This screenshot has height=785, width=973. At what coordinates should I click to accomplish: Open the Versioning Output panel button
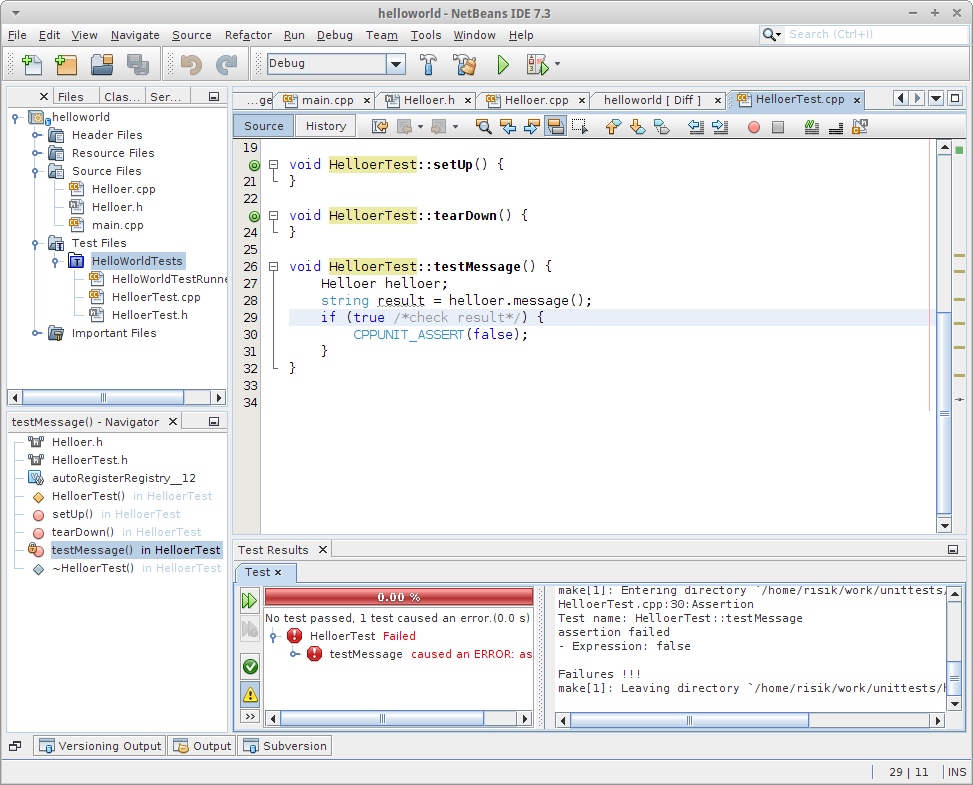click(x=100, y=746)
